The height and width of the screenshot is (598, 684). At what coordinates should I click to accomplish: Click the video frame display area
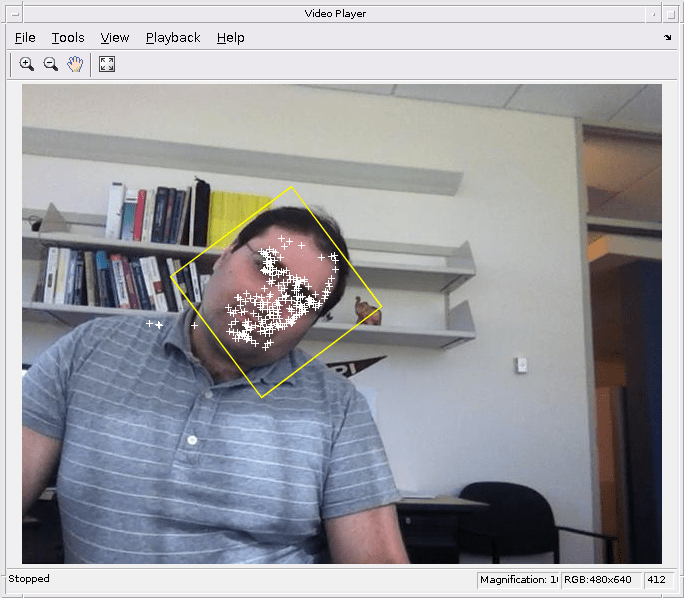click(342, 324)
